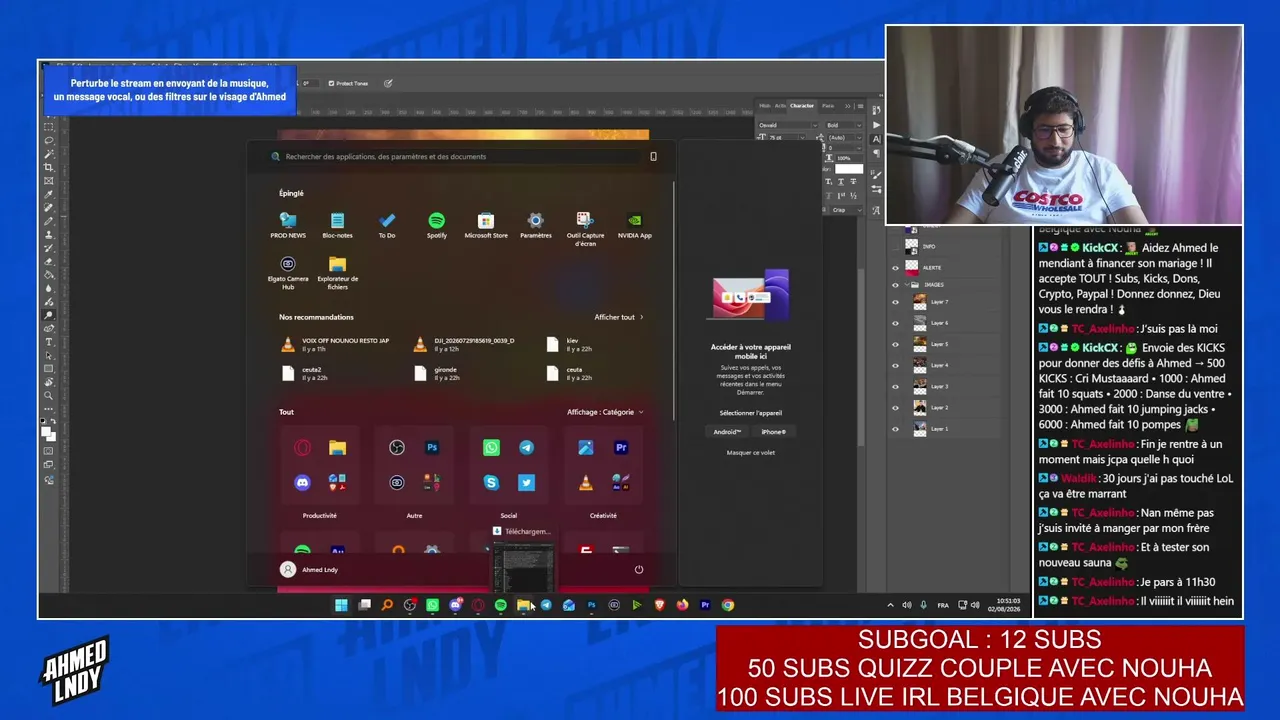Hide the ALERTE layer in Photoshop

click(x=895, y=268)
